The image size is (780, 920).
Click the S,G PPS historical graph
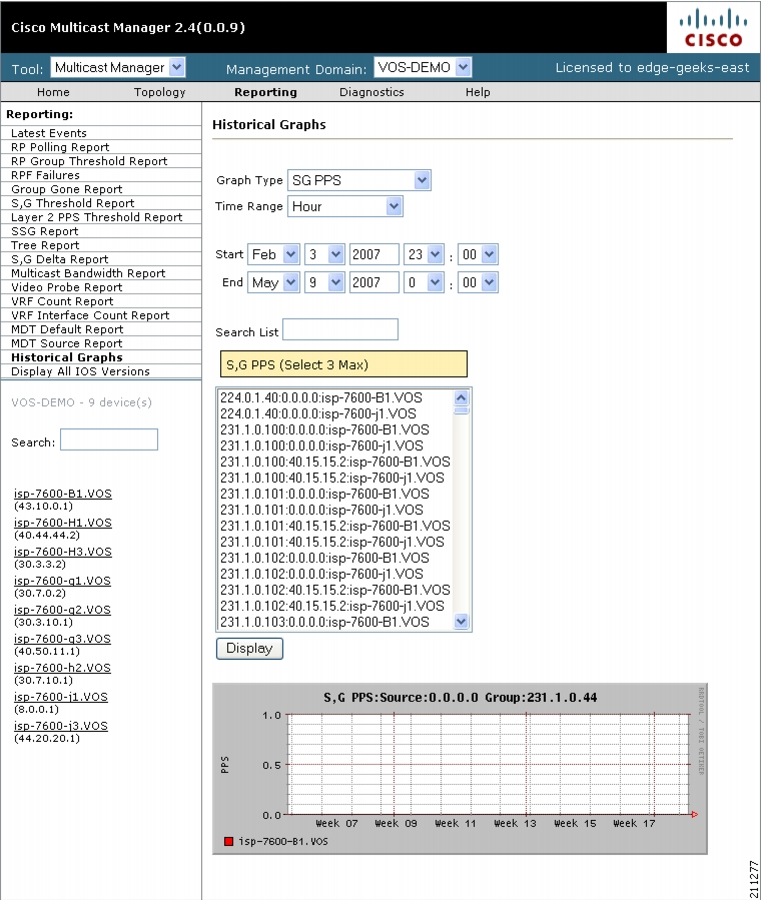point(460,769)
